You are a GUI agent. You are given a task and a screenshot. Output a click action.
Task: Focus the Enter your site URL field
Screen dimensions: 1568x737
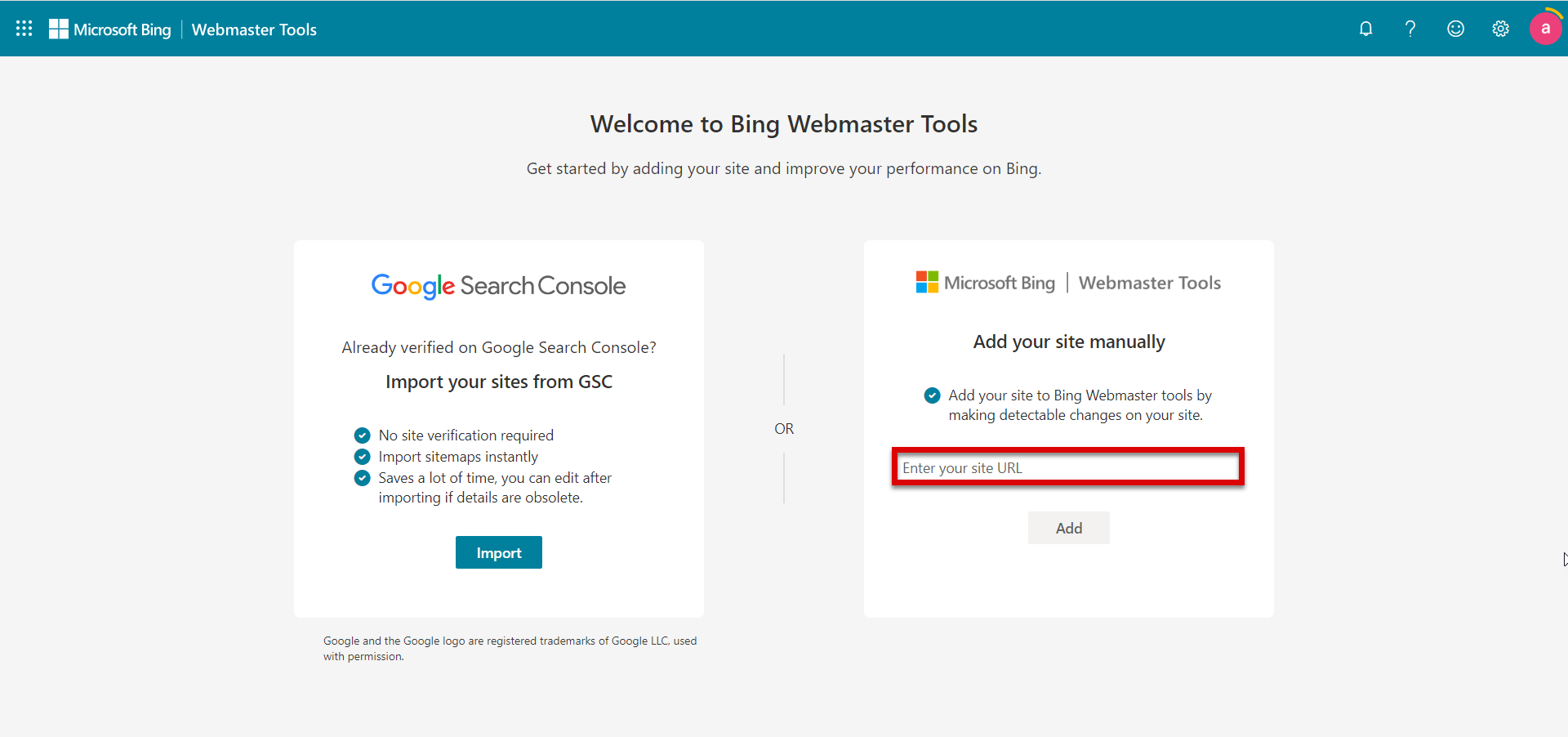1068,467
